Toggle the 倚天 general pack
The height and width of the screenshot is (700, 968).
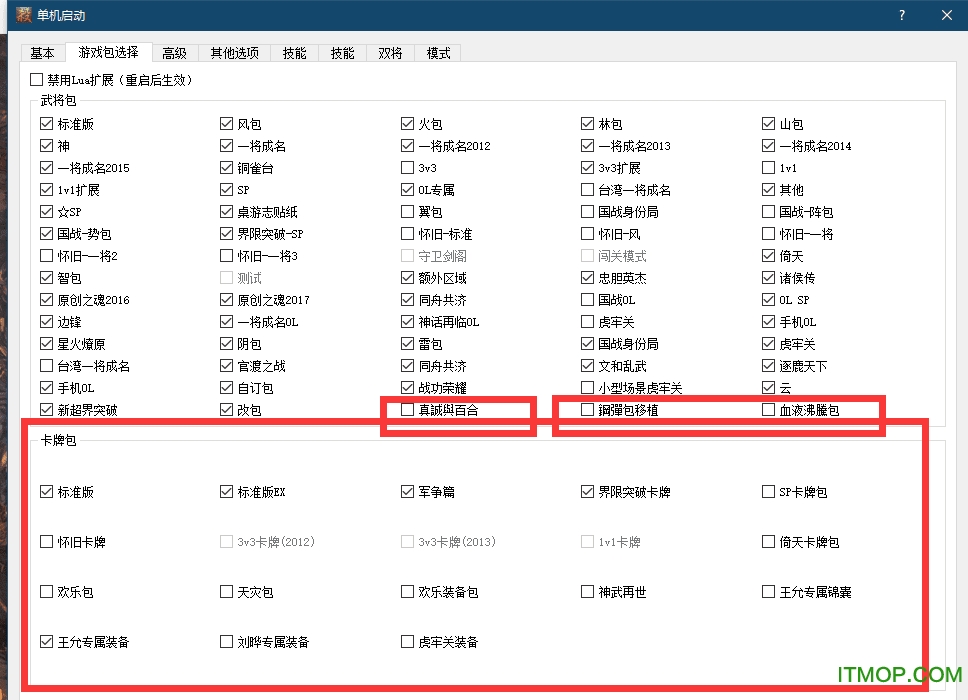[x=769, y=256]
